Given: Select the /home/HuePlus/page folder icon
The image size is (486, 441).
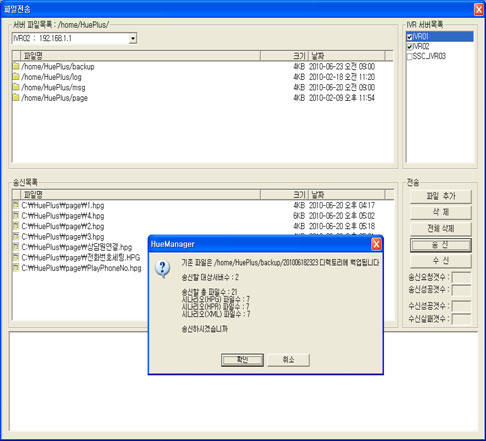Looking at the screenshot, I should coord(16,97).
